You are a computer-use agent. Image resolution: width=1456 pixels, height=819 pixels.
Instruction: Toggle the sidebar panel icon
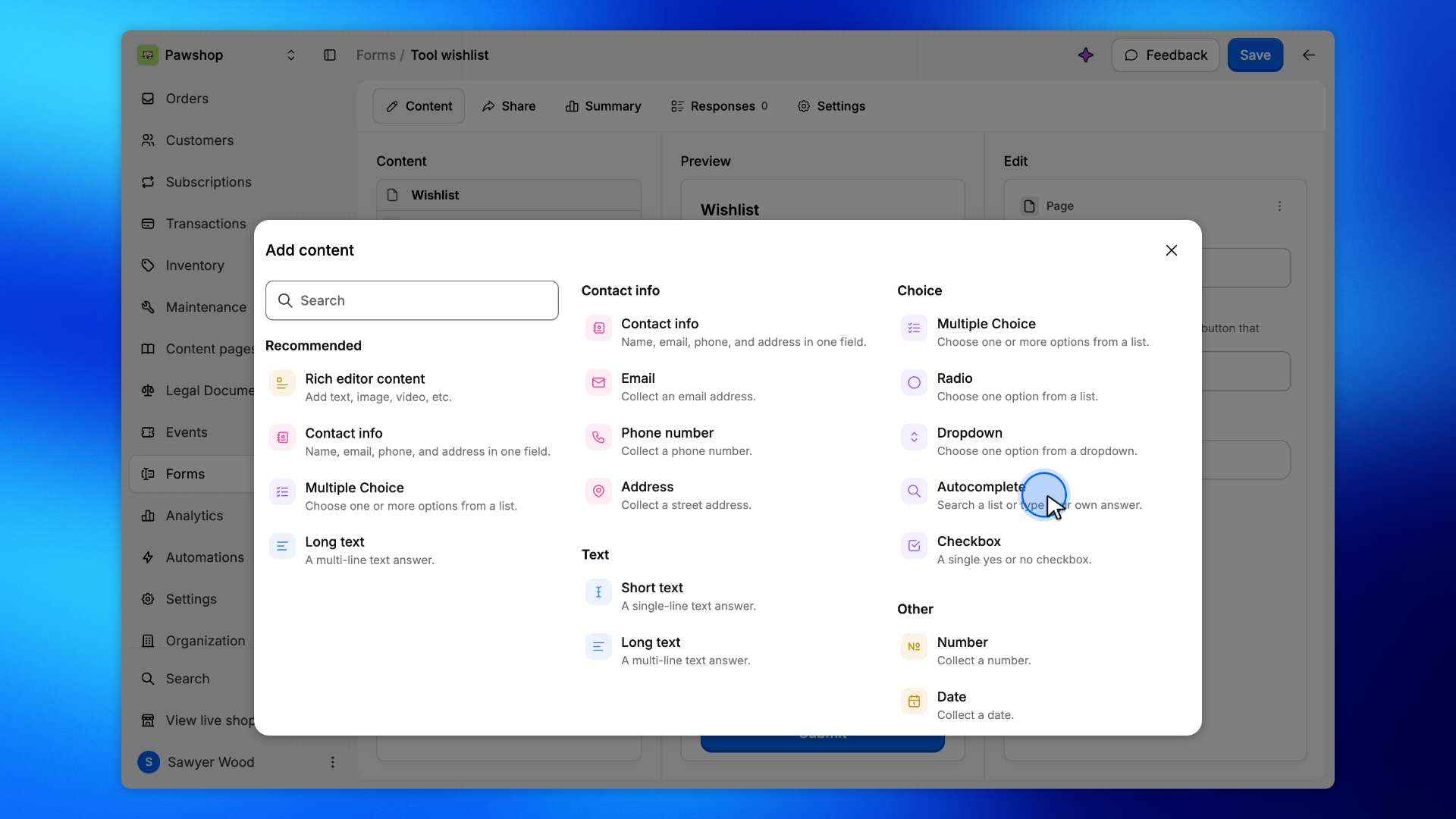330,55
